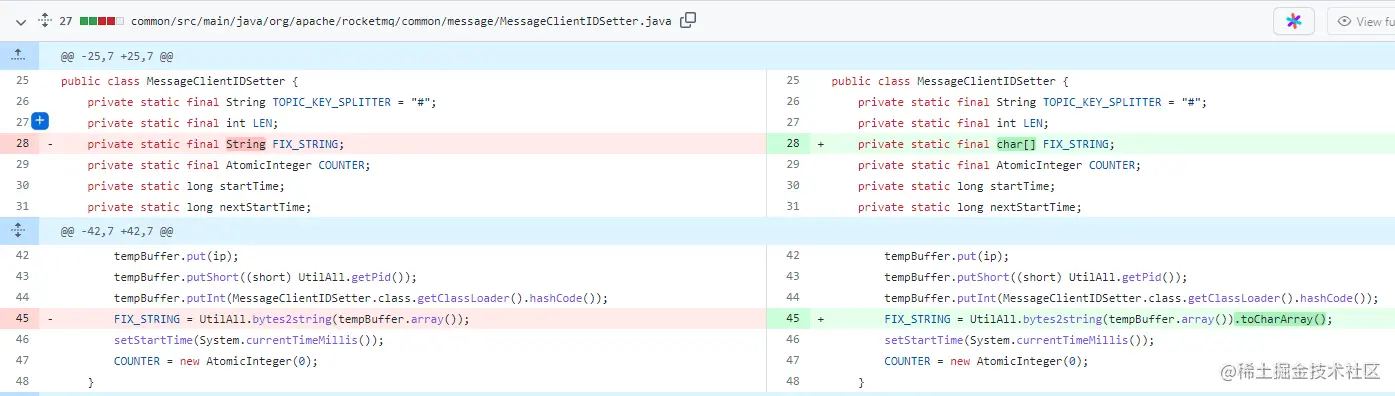Open the Copilot sparkle icon button

(1294, 21)
